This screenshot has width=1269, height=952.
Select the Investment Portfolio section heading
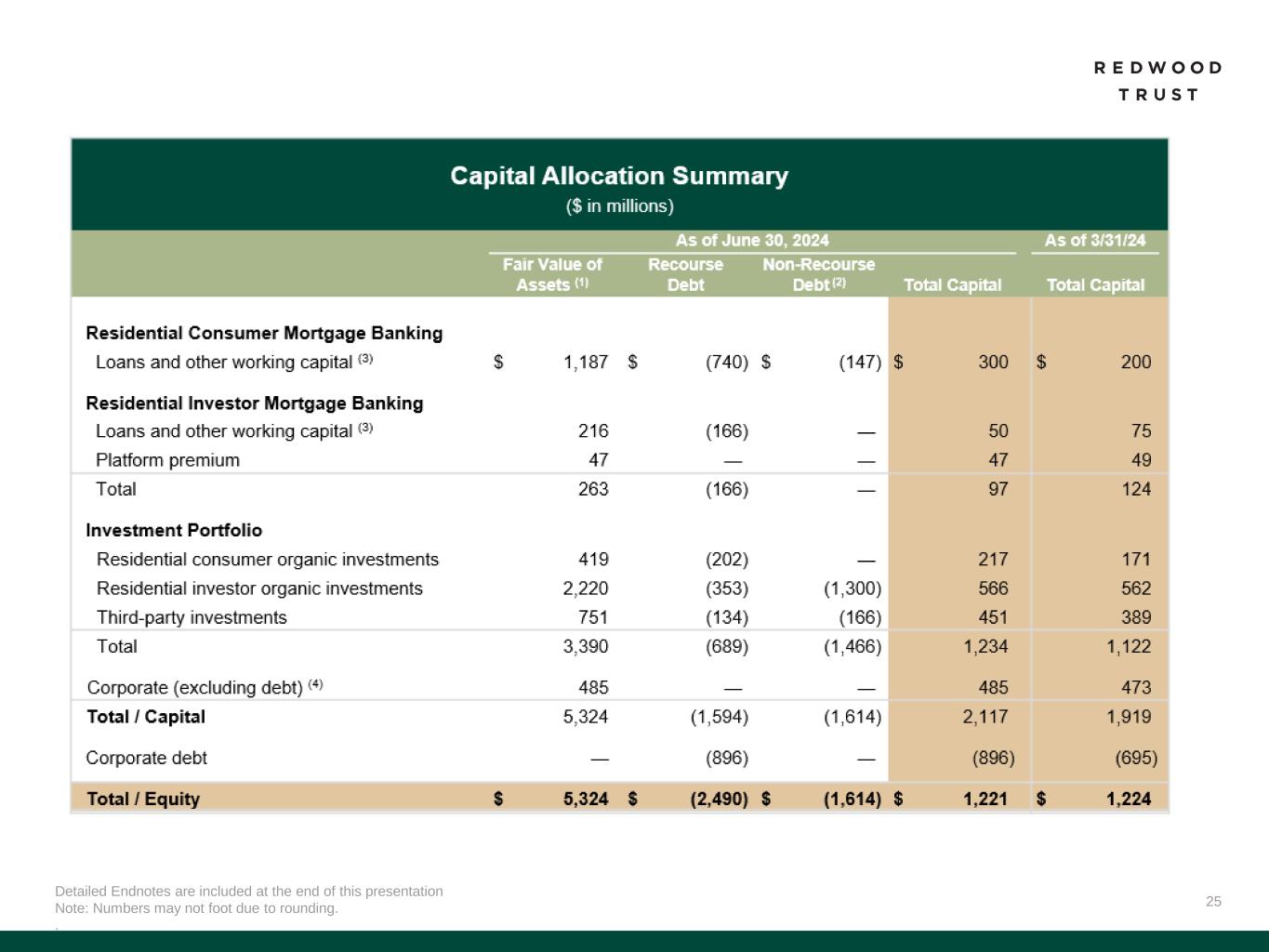tap(174, 531)
